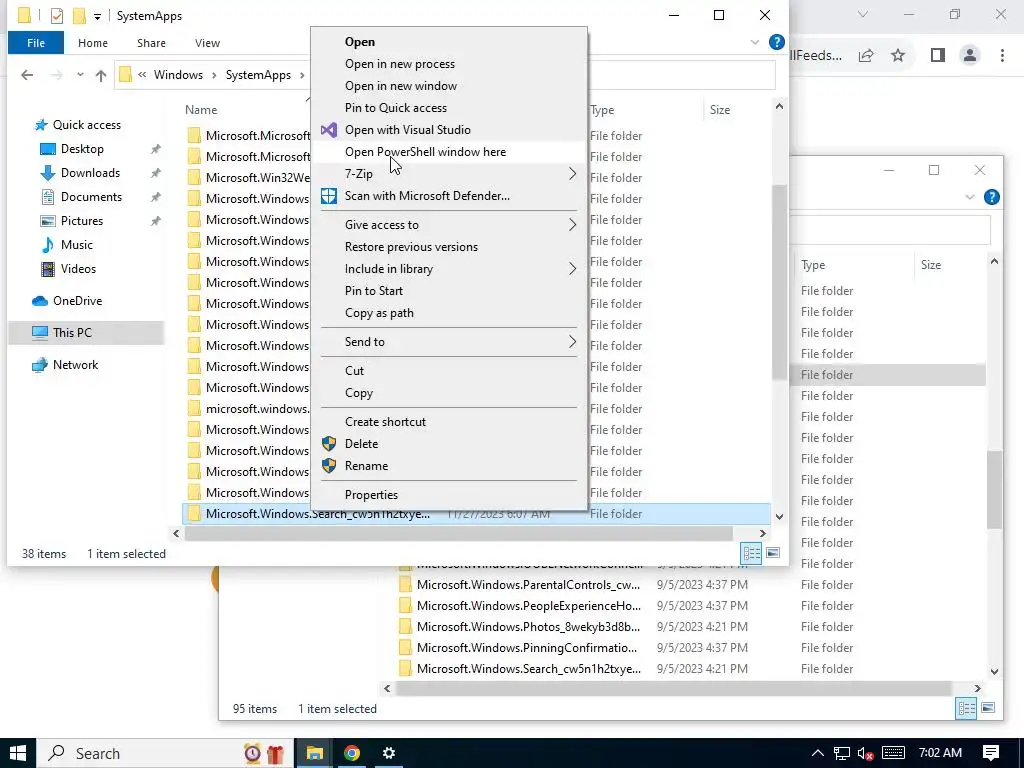Expand the ribbon in SystemApps window
Screen dimensions: 1024x768
tap(755, 42)
